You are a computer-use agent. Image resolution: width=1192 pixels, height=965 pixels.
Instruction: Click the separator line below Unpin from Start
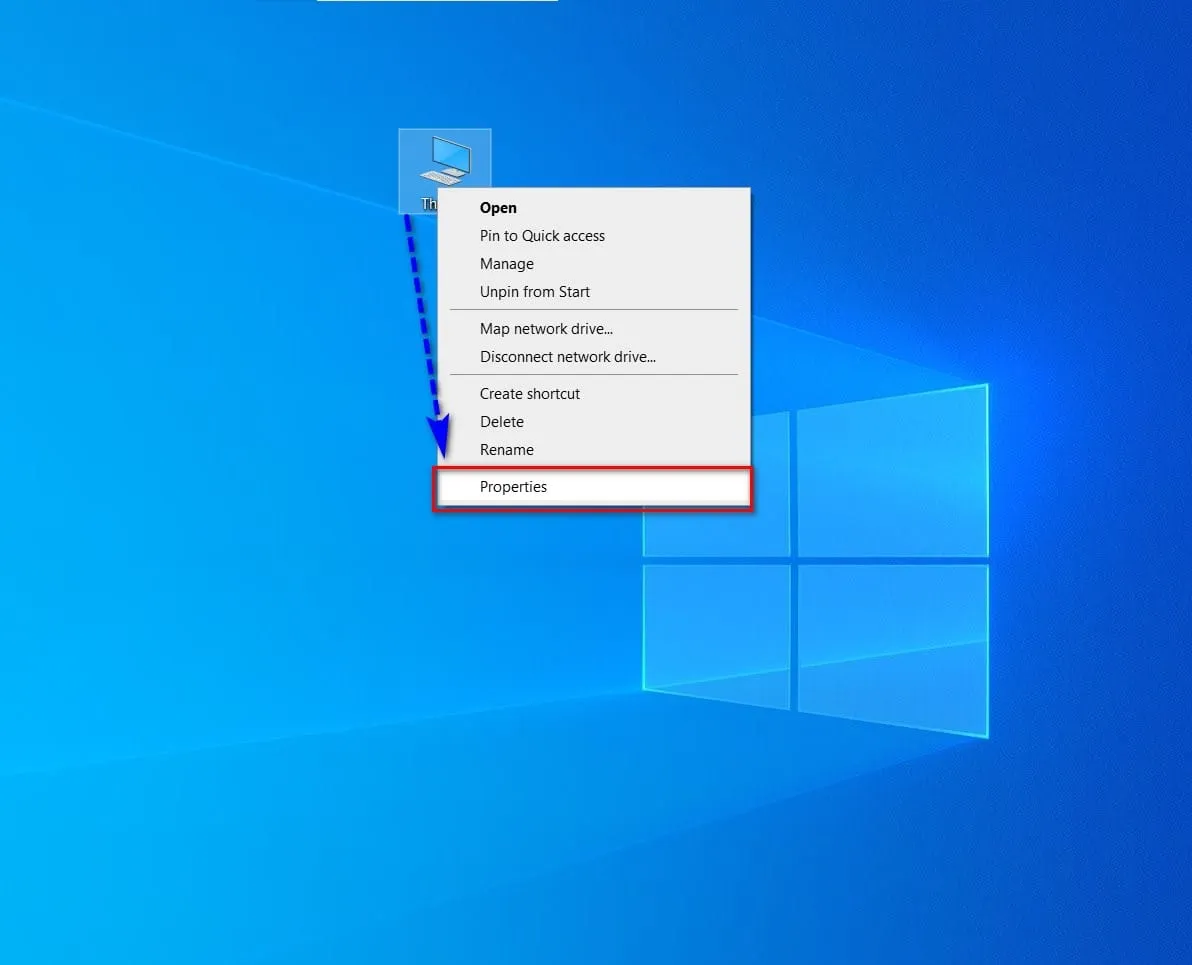pos(593,310)
